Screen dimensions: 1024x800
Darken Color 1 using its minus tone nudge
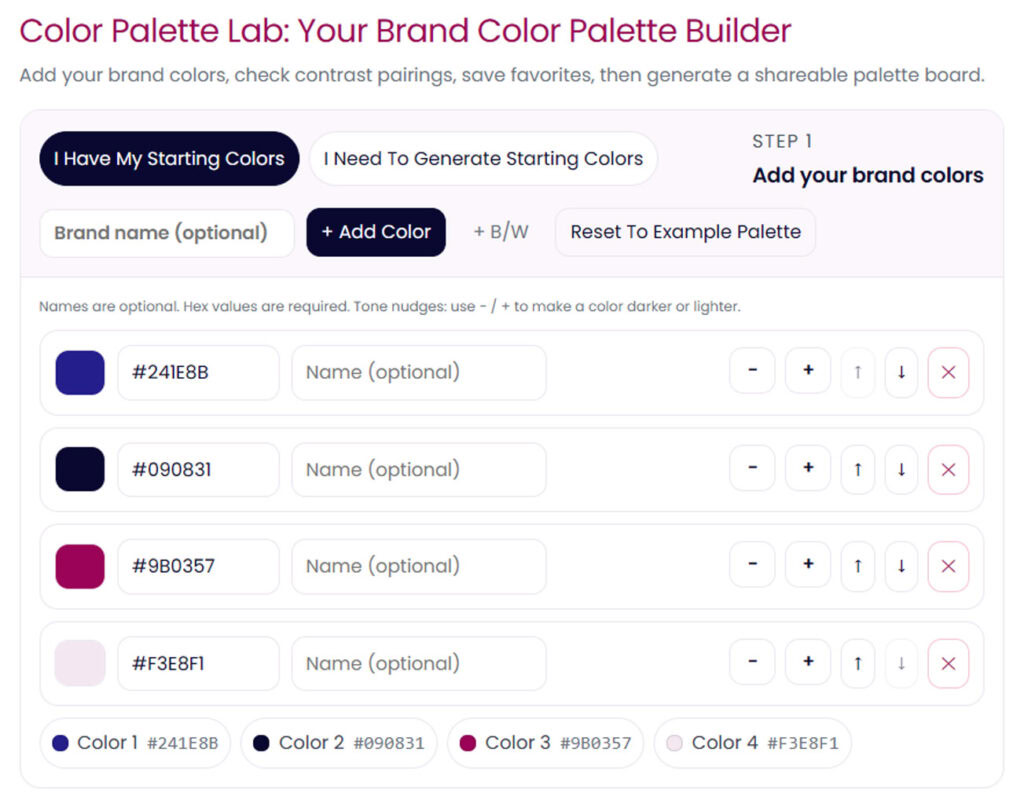click(751, 371)
